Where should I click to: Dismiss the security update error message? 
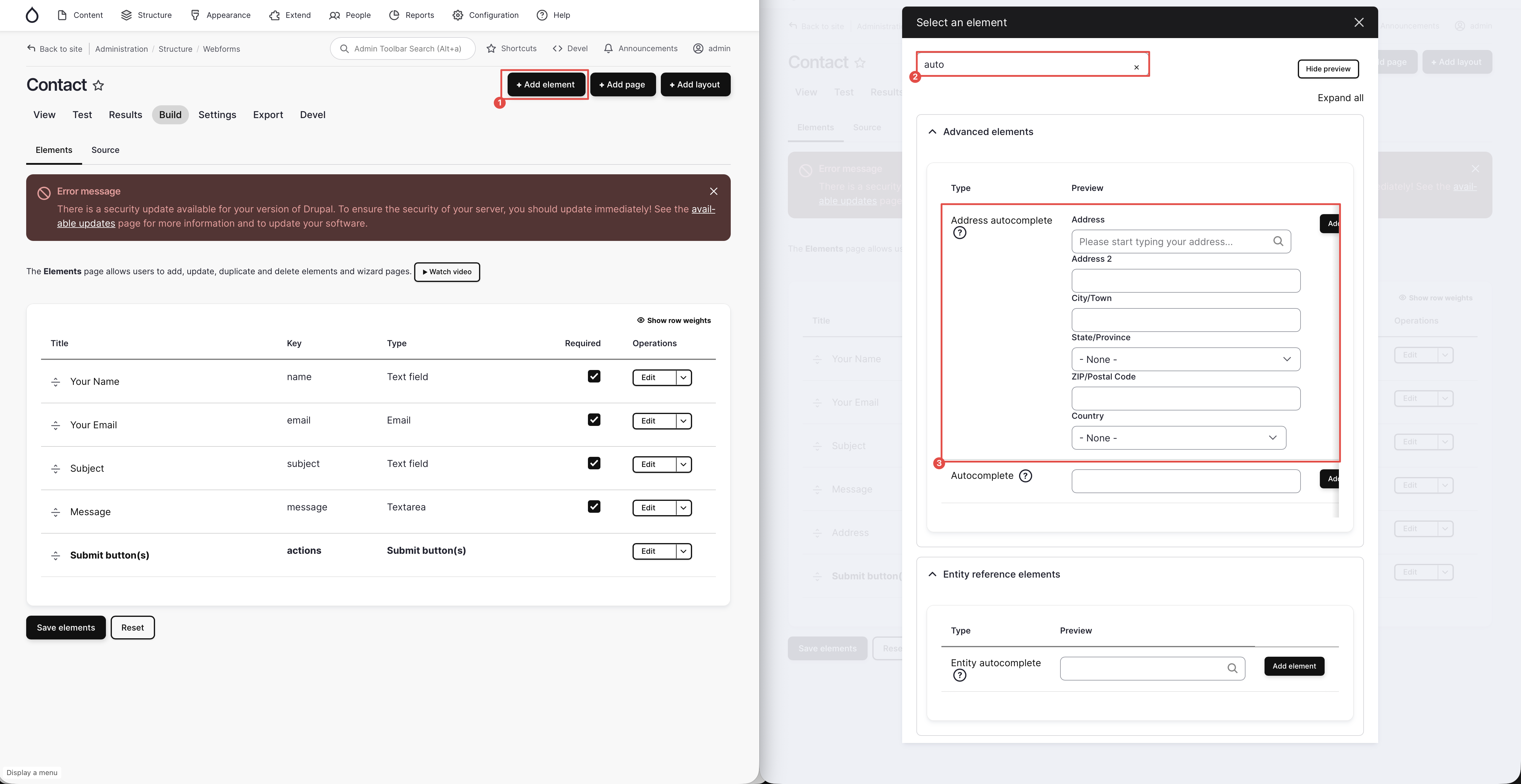pos(713,191)
